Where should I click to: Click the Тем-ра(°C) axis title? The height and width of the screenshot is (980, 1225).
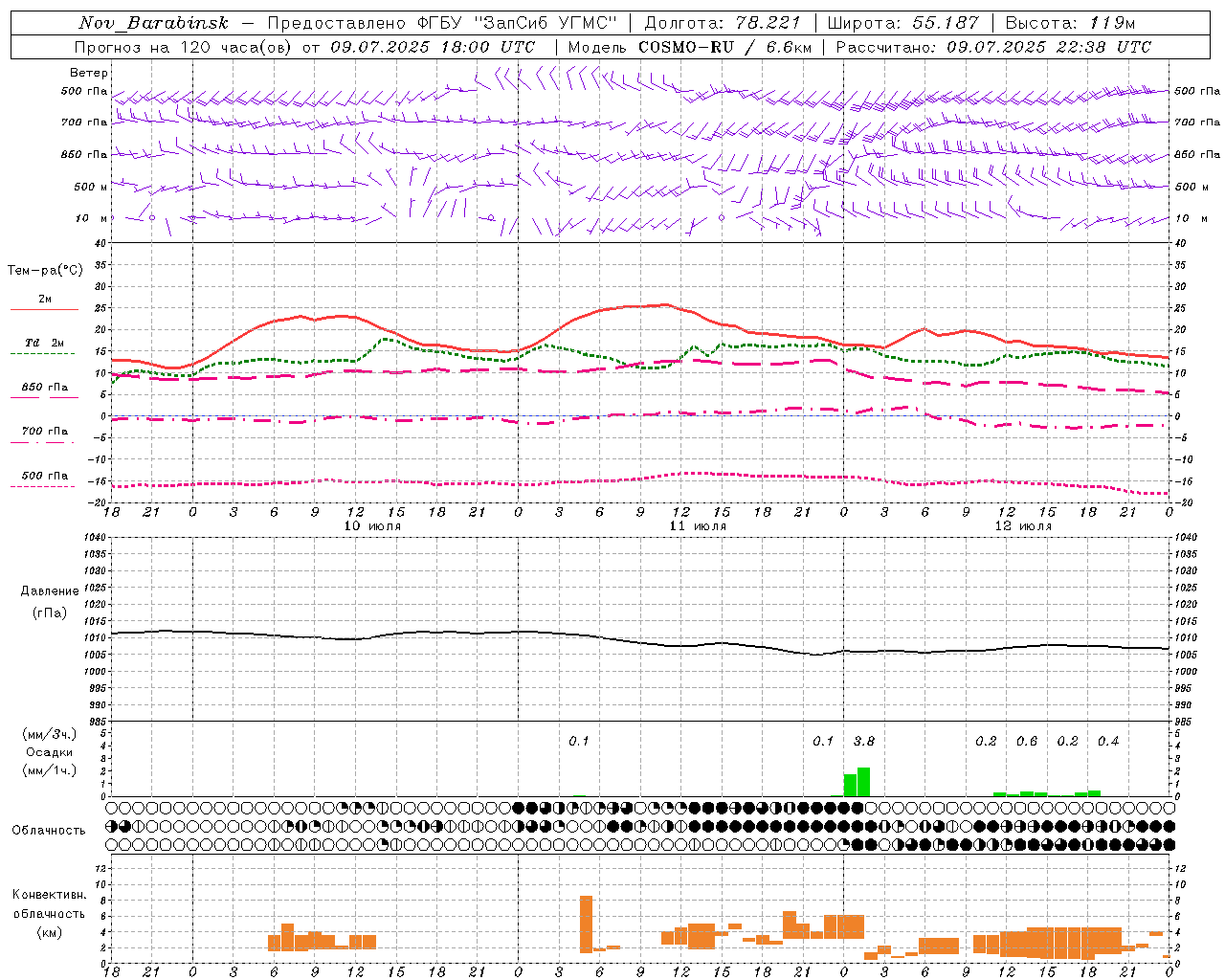45,271
